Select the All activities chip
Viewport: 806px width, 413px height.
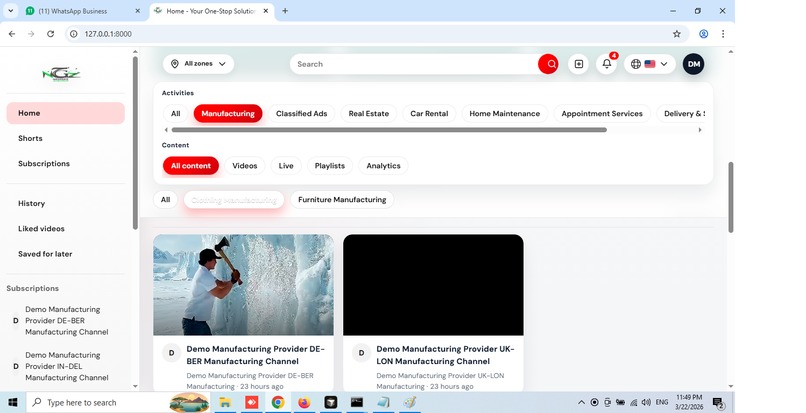(x=175, y=114)
